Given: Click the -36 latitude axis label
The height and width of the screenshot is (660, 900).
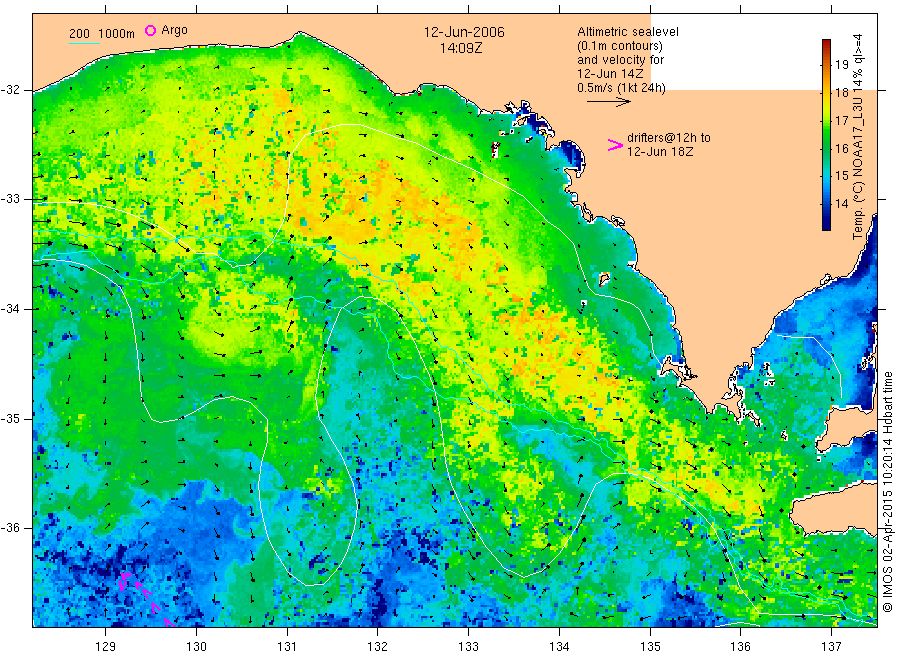Looking at the screenshot, I should click(10, 528).
